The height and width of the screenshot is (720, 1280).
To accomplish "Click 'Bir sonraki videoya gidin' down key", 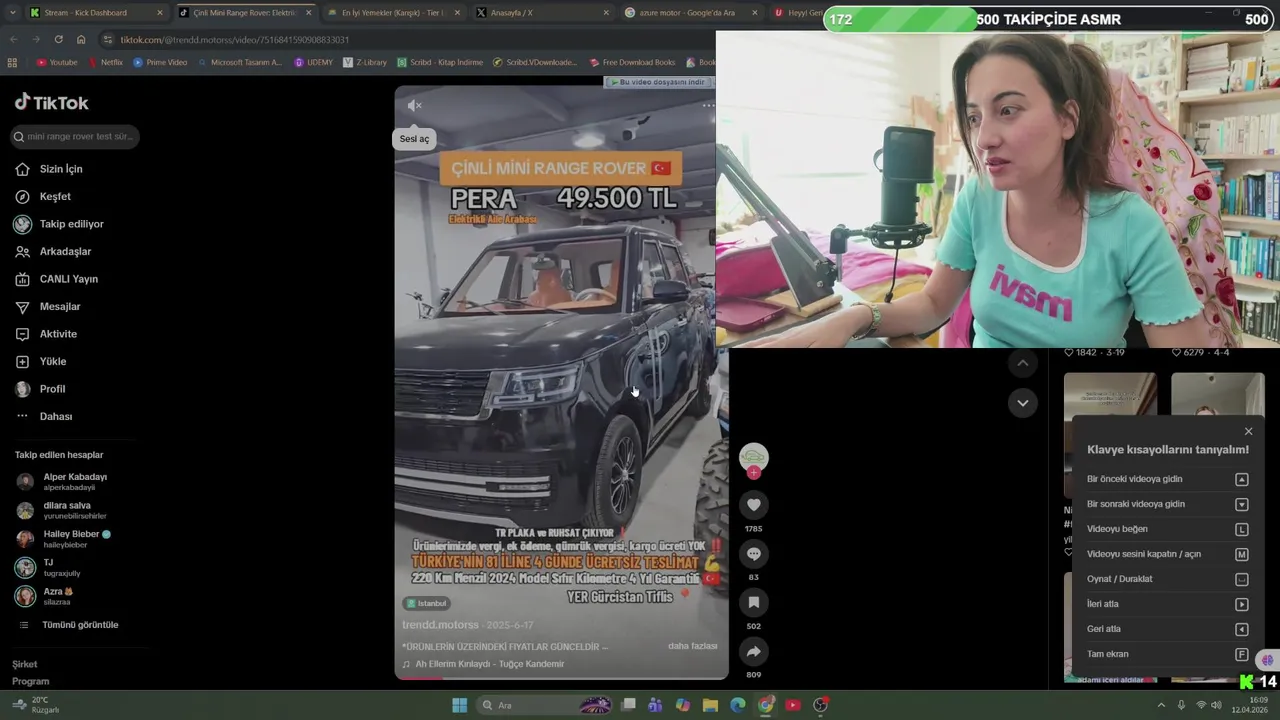I will coord(1241,504).
